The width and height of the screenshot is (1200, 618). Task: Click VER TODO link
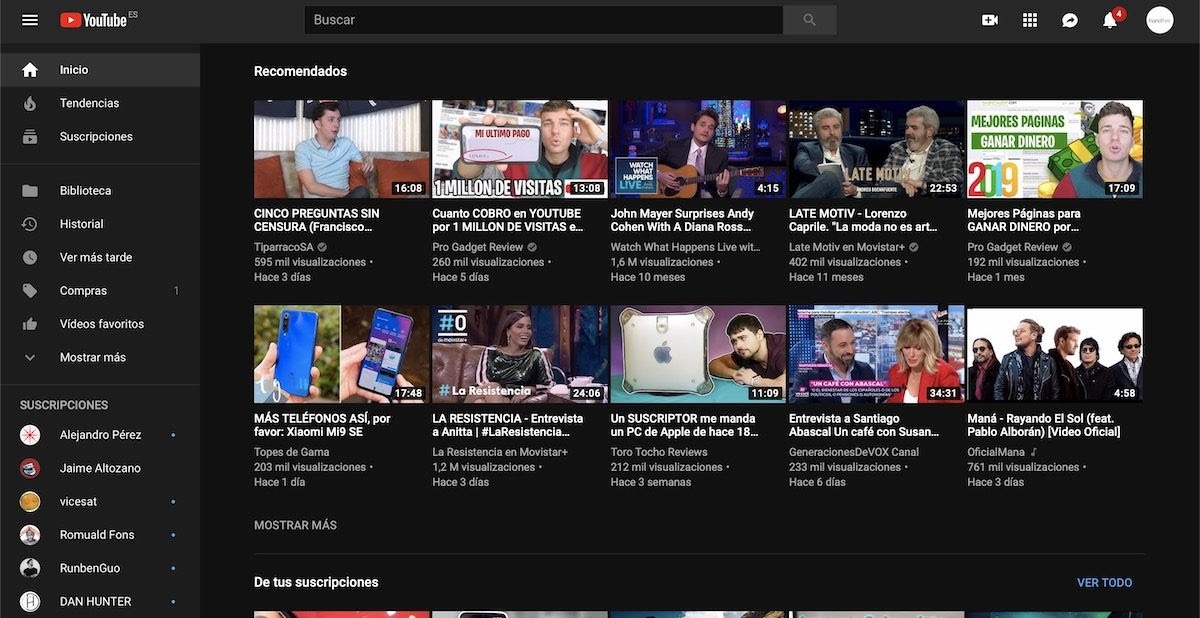(1104, 582)
